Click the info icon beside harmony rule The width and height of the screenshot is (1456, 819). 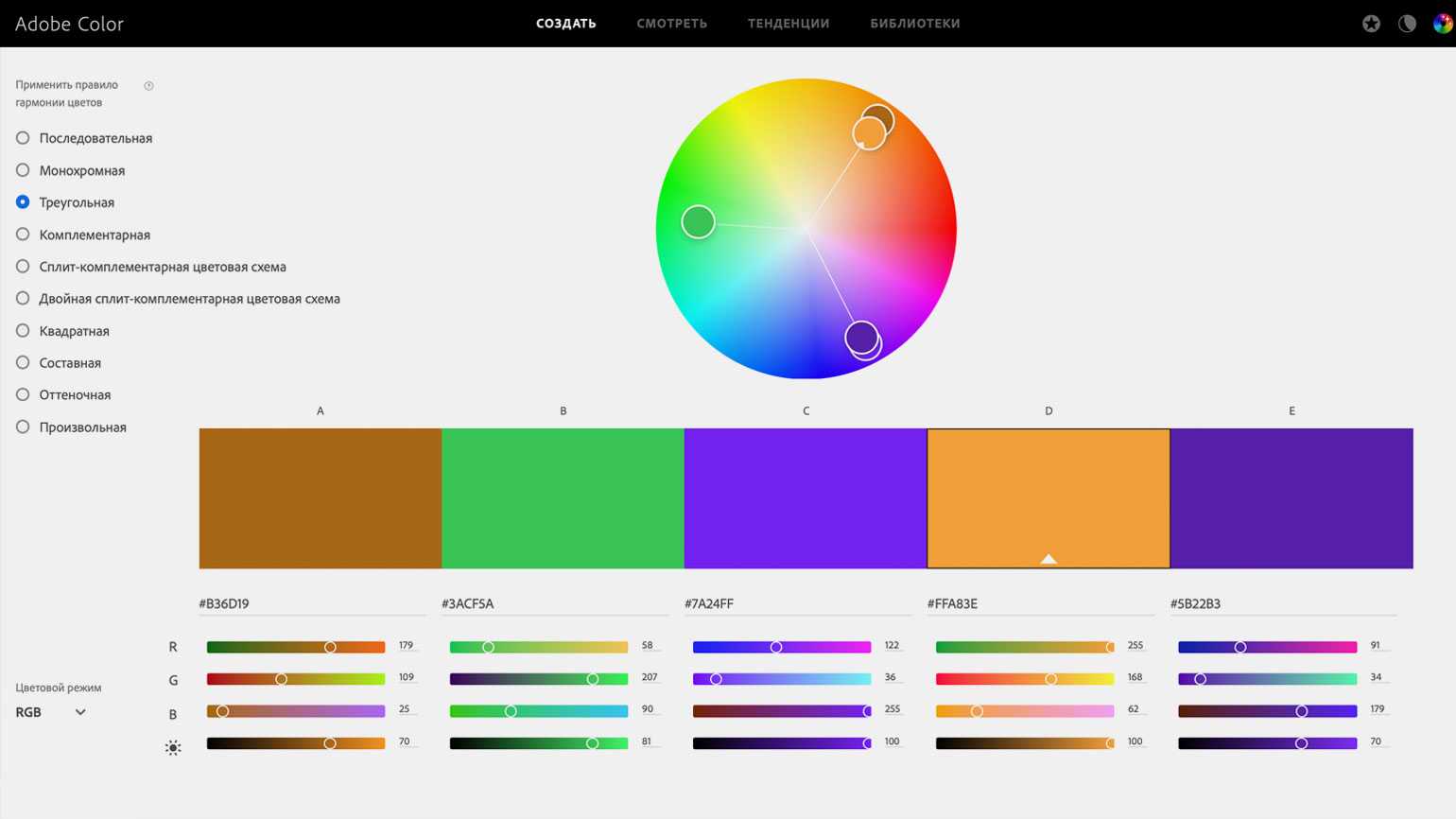click(148, 86)
